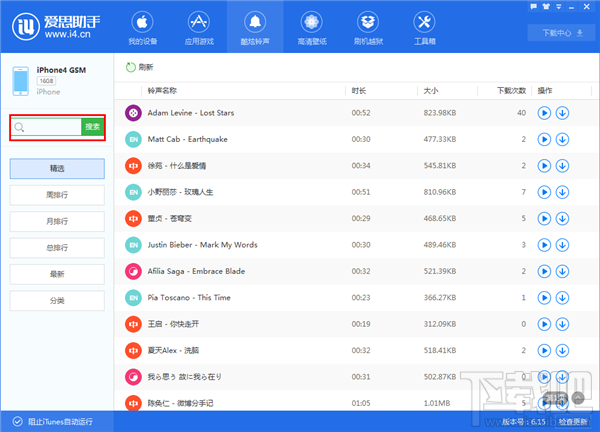Sort ringtones by the 时长 duration column
The width and height of the screenshot is (600, 432).
(x=359, y=90)
